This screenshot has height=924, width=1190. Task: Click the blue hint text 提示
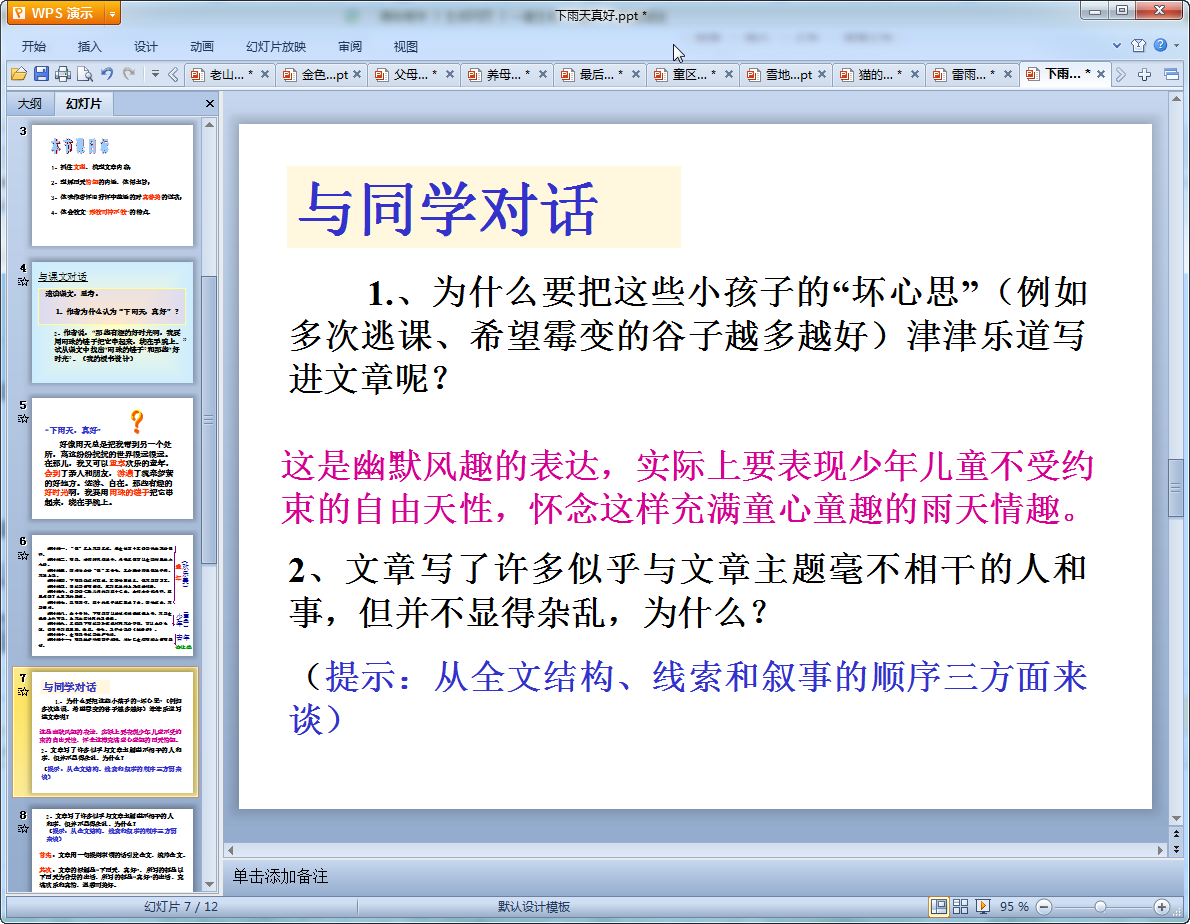click(687, 696)
